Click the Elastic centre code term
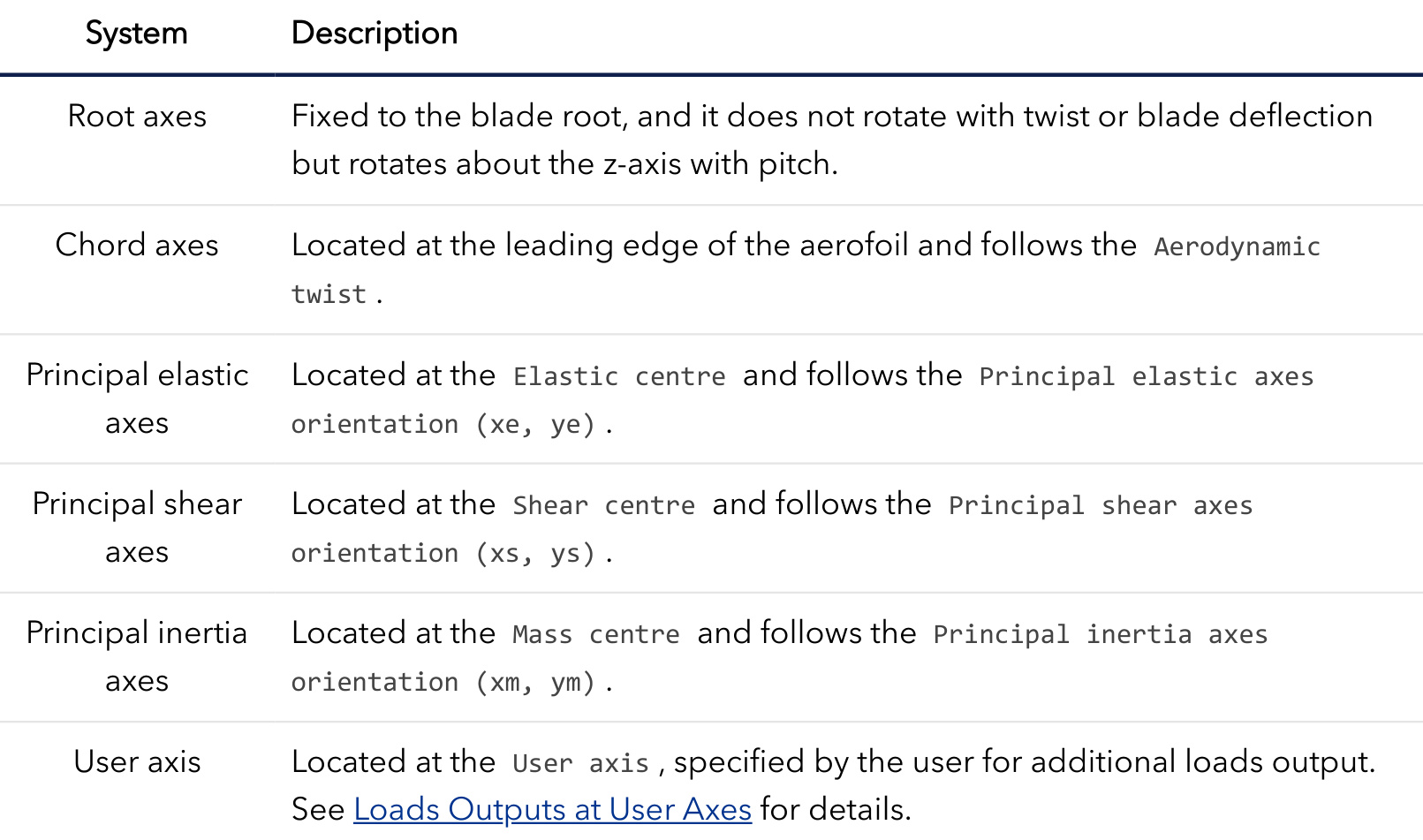The height and width of the screenshot is (840, 1423). (x=619, y=376)
